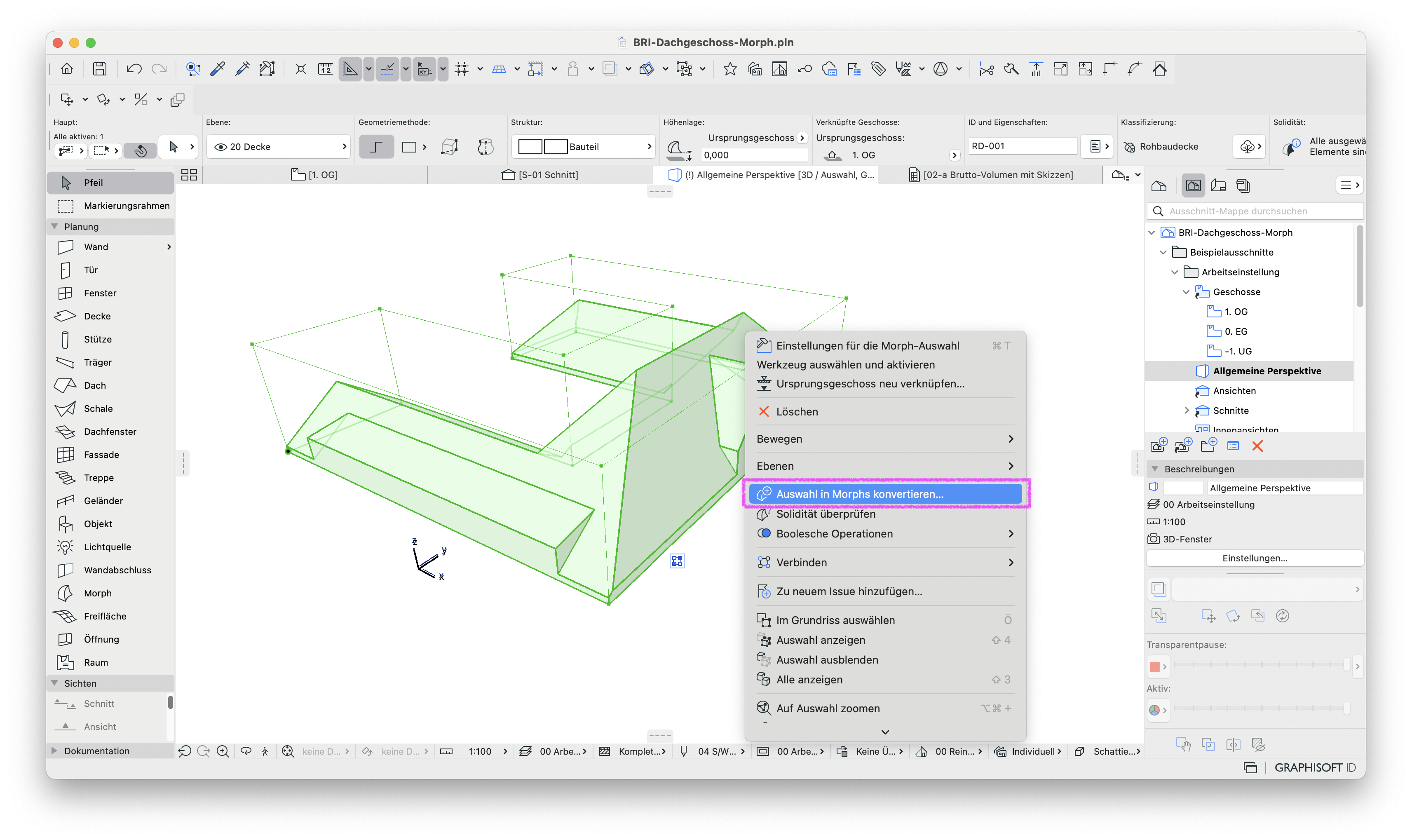Click the zoom-in magnifier in bottom bar
Screen dimensions: 1412x840
pyautogui.click(x=223, y=751)
